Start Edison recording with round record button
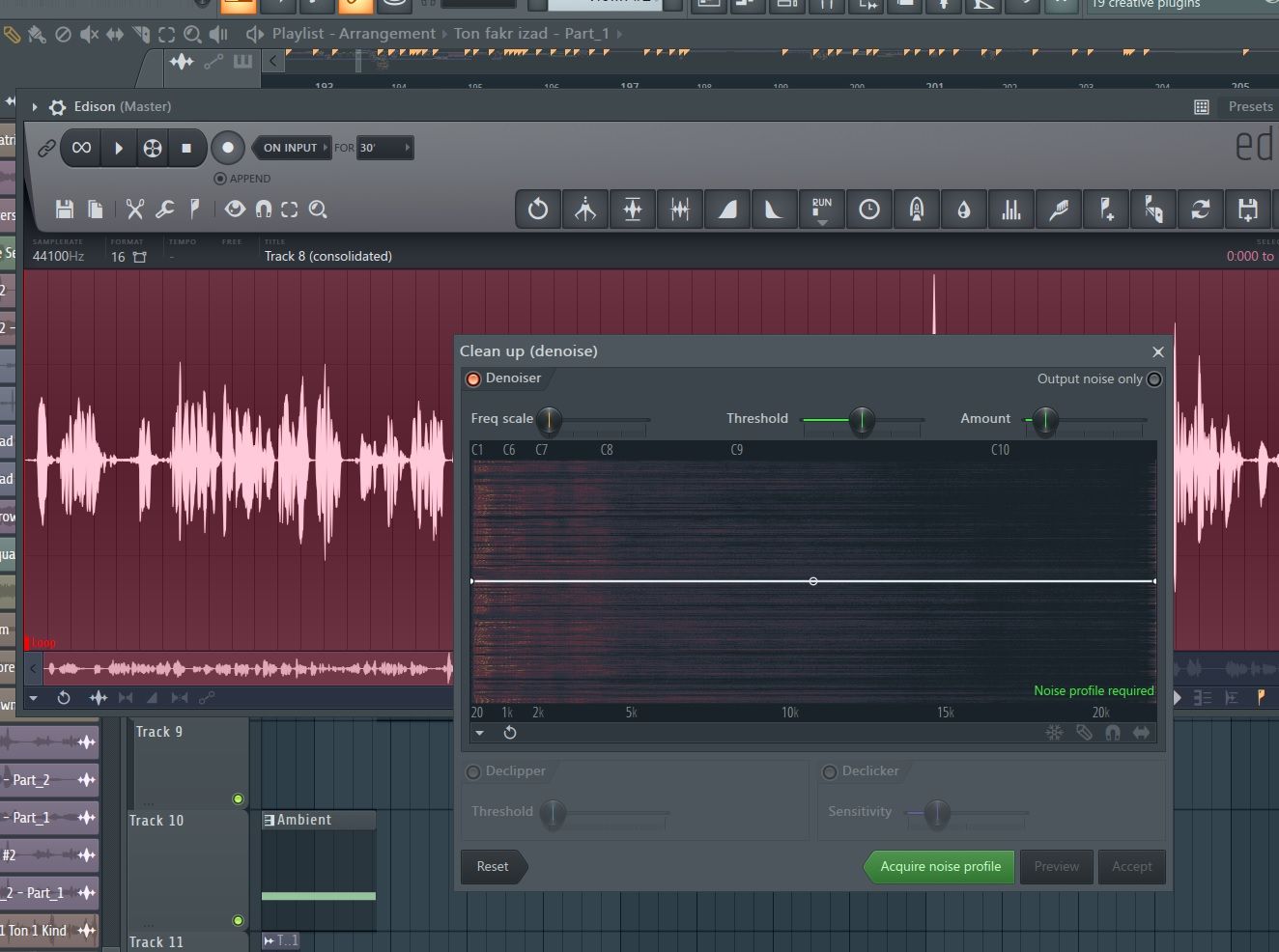This screenshot has height=952, width=1279. pyautogui.click(x=228, y=148)
